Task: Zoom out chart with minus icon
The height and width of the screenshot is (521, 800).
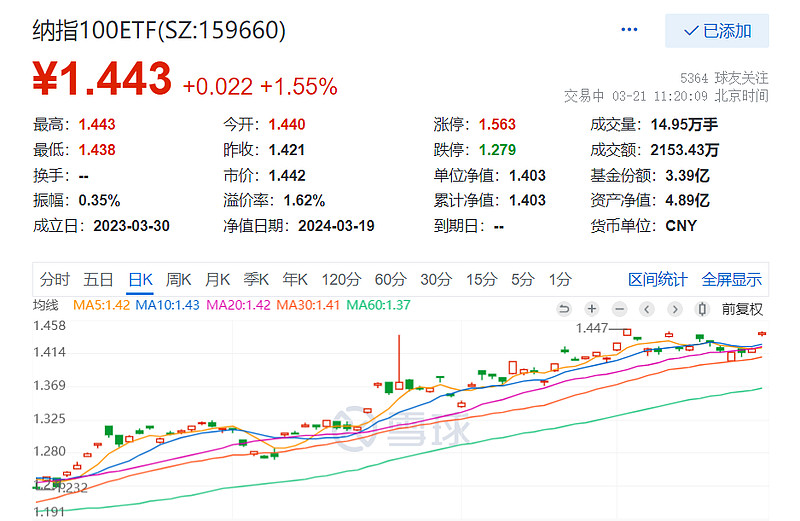Action: click(x=619, y=309)
